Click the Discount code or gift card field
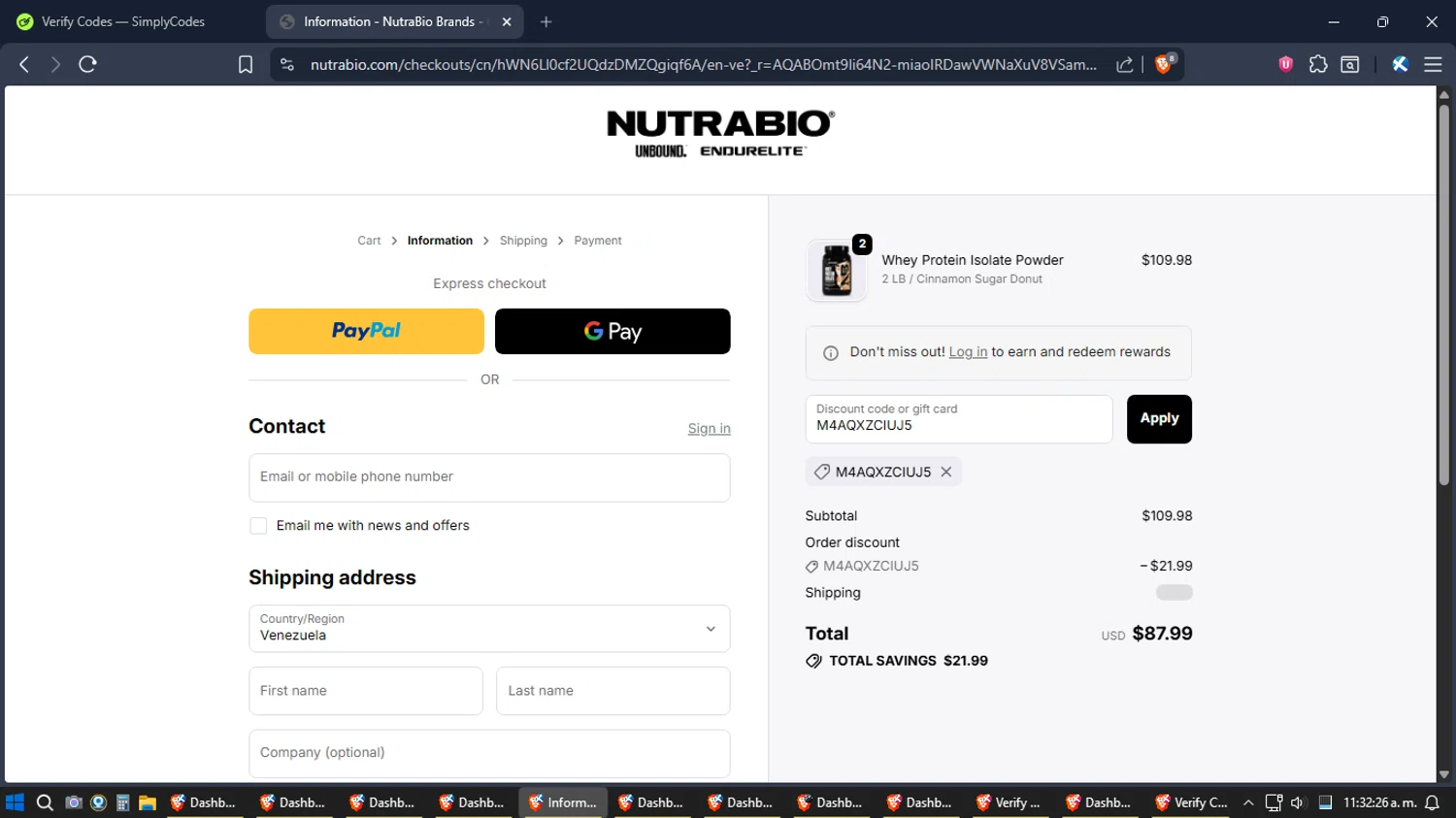This screenshot has width=1456, height=818. [x=959, y=419]
